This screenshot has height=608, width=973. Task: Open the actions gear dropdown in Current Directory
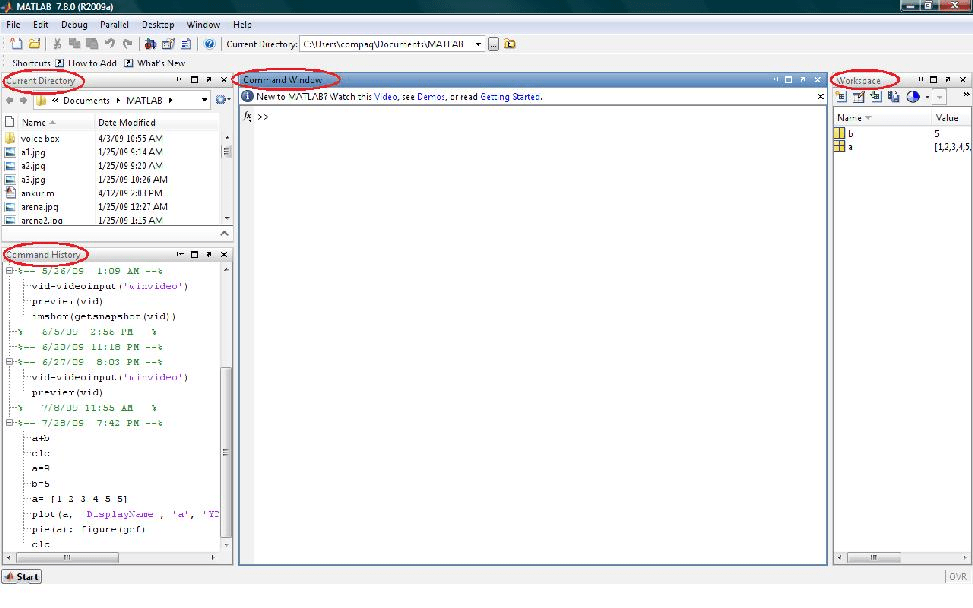pos(221,100)
